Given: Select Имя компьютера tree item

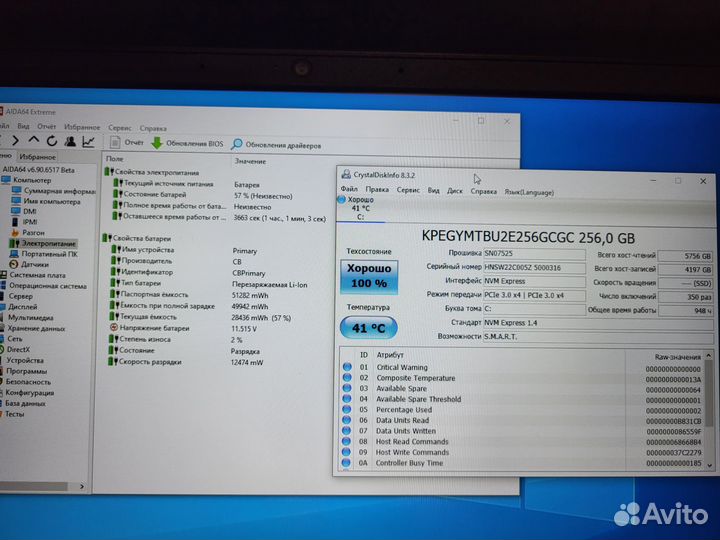Looking at the screenshot, I should pyautogui.click(x=46, y=201).
